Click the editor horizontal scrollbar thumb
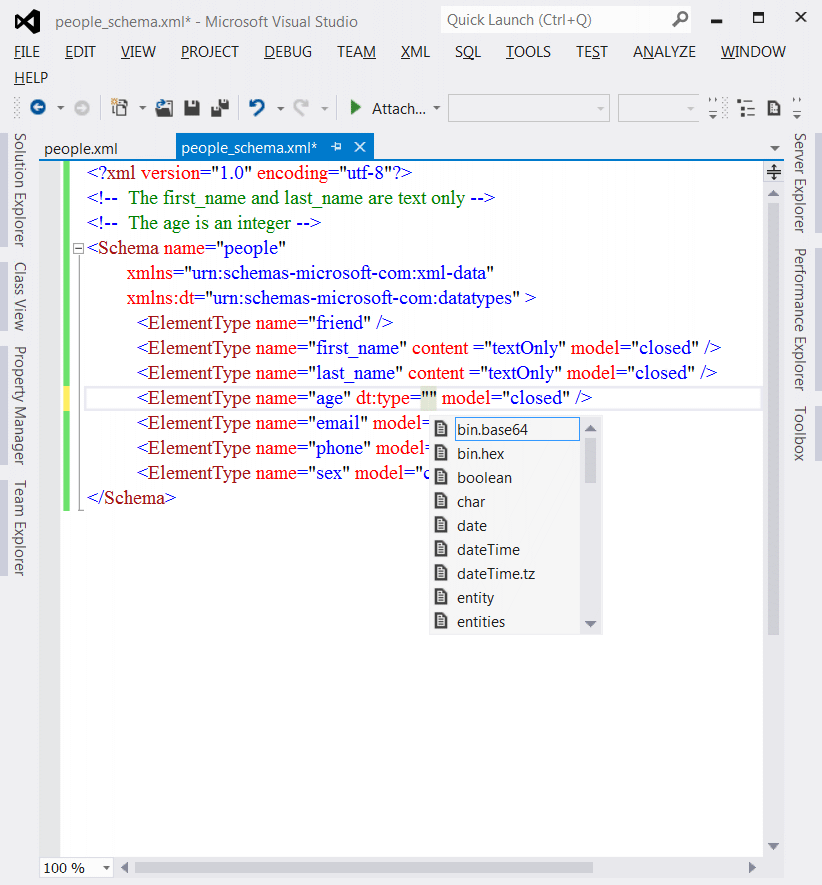The width and height of the screenshot is (822, 885). [x=364, y=868]
